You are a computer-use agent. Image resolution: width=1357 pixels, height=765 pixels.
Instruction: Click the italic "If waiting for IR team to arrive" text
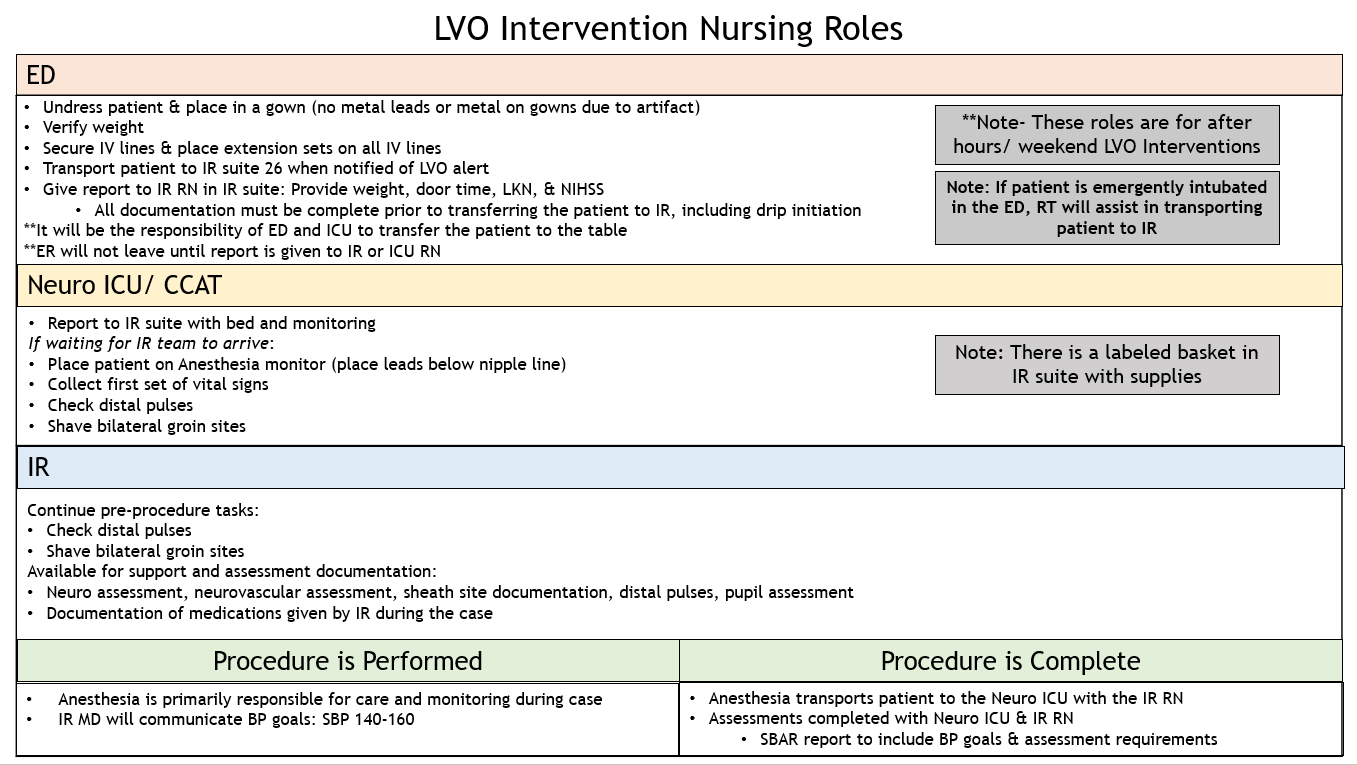point(150,343)
